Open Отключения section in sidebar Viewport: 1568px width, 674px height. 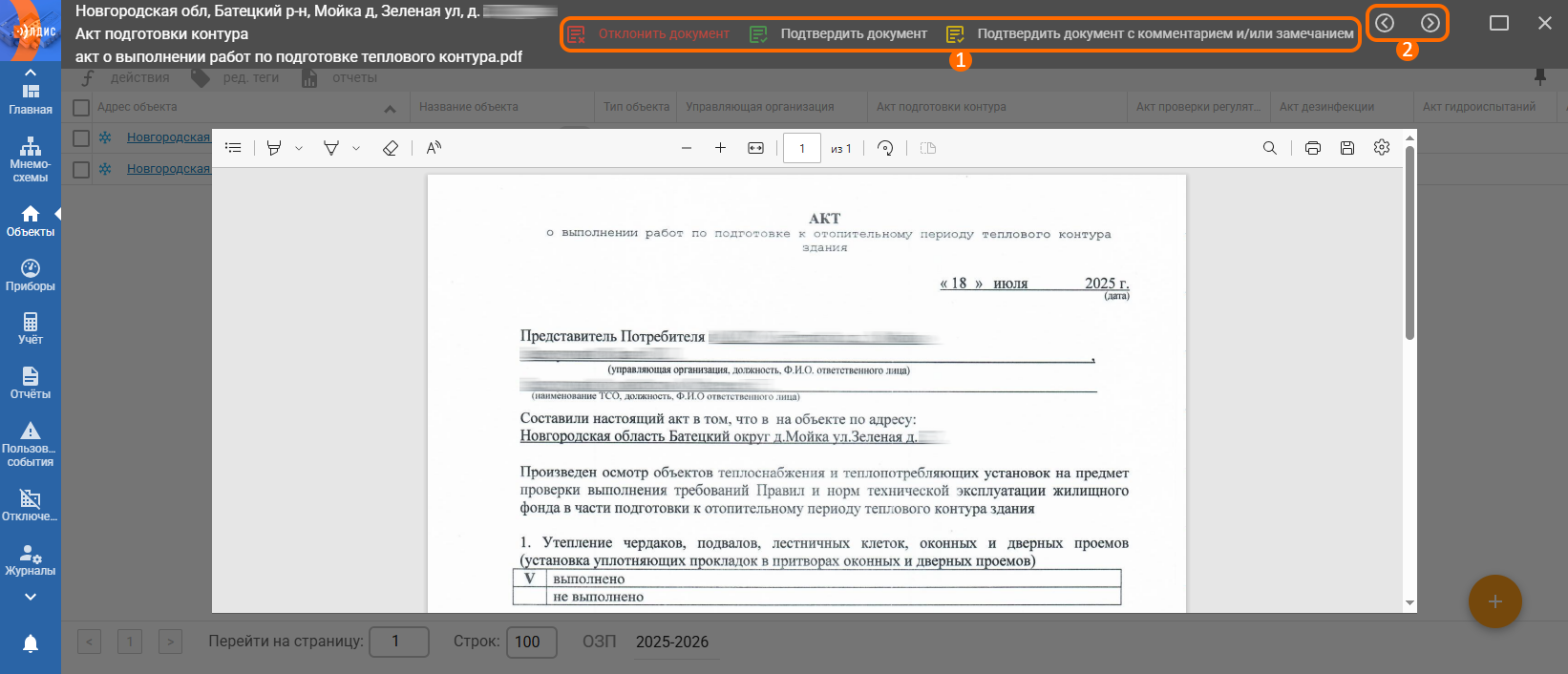31,506
